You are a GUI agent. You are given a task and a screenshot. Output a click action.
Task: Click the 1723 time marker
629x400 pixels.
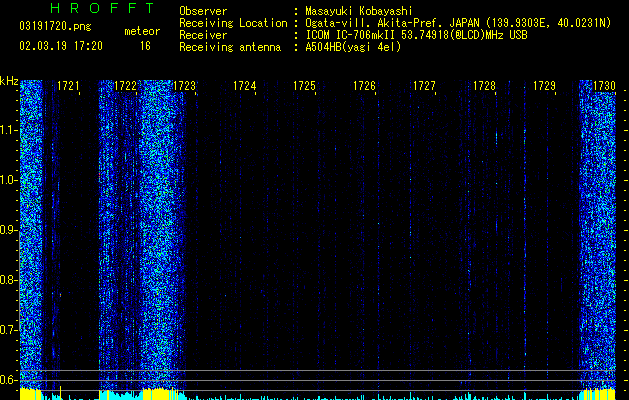click(184, 86)
